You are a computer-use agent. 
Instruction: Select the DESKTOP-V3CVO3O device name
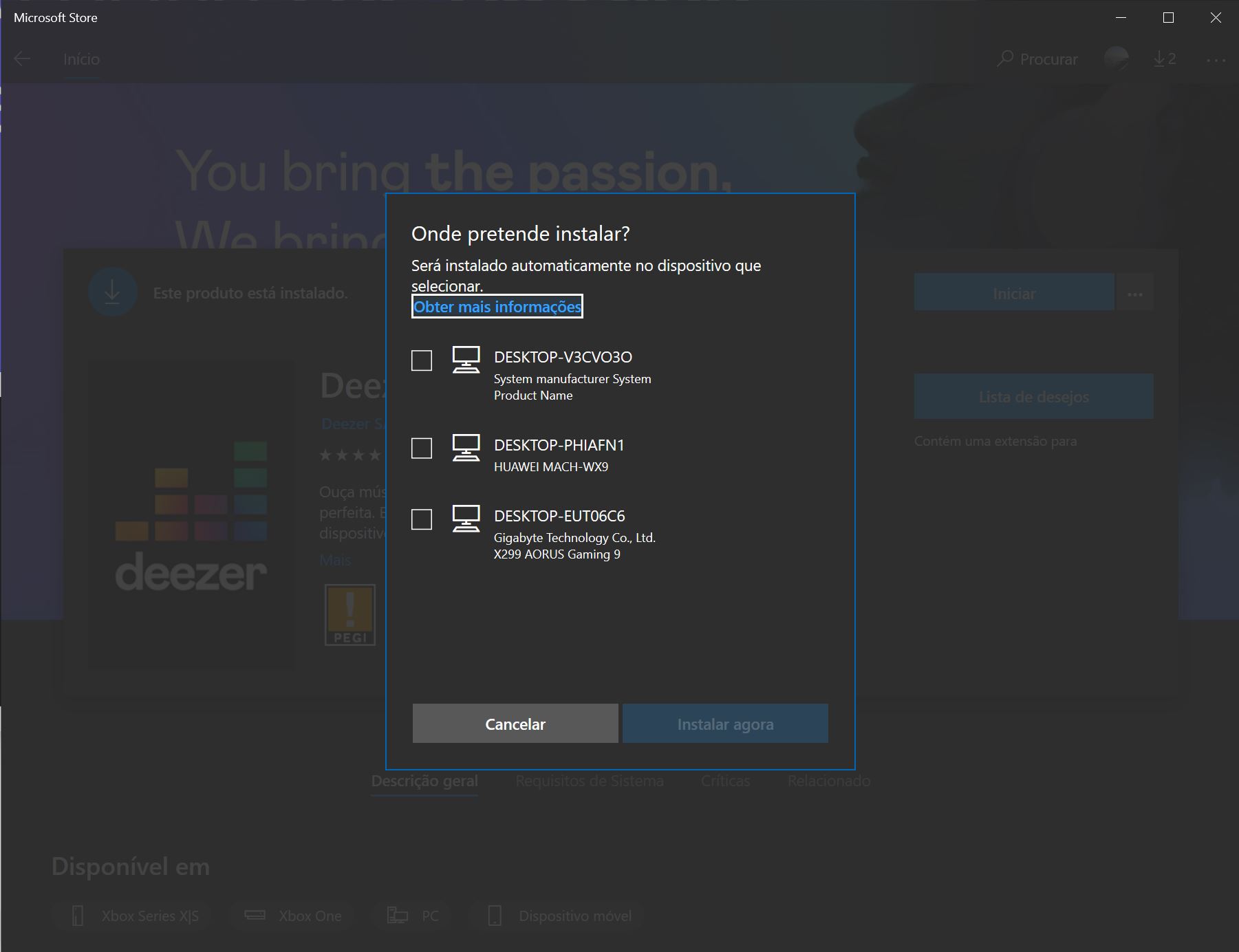pyautogui.click(x=563, y=357)
